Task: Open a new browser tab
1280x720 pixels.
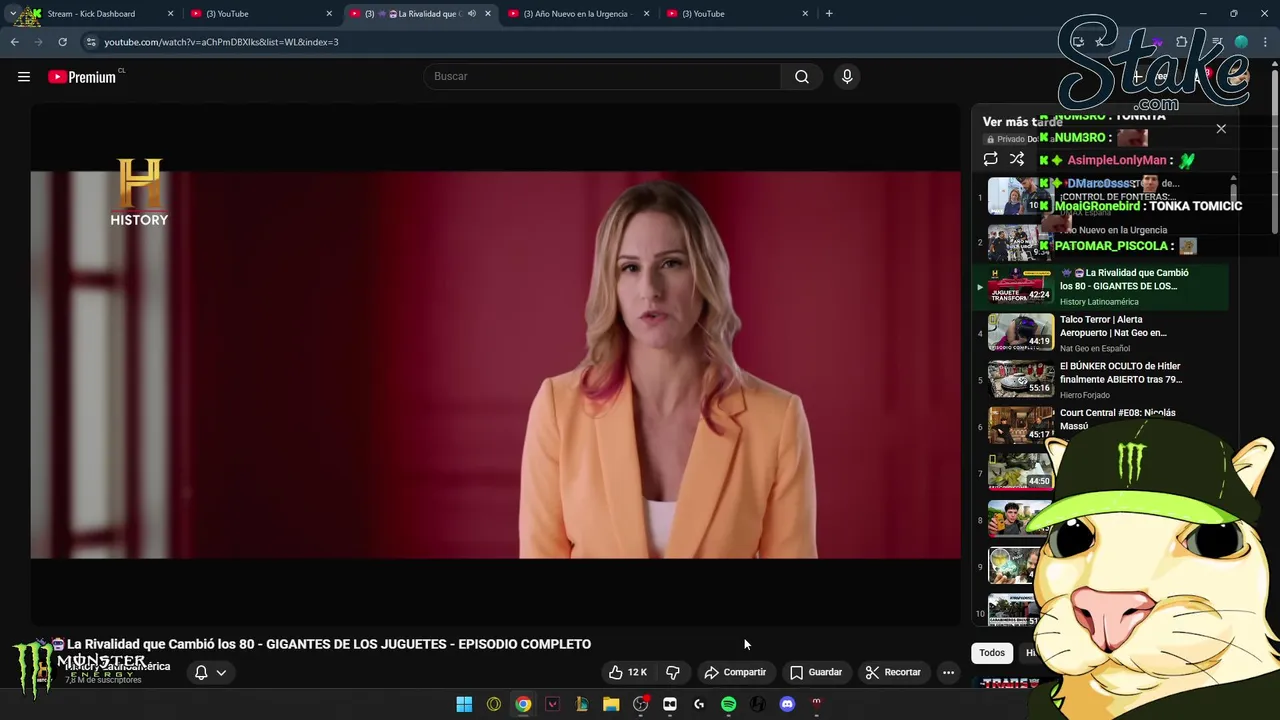Action: (x=829, y=14)
